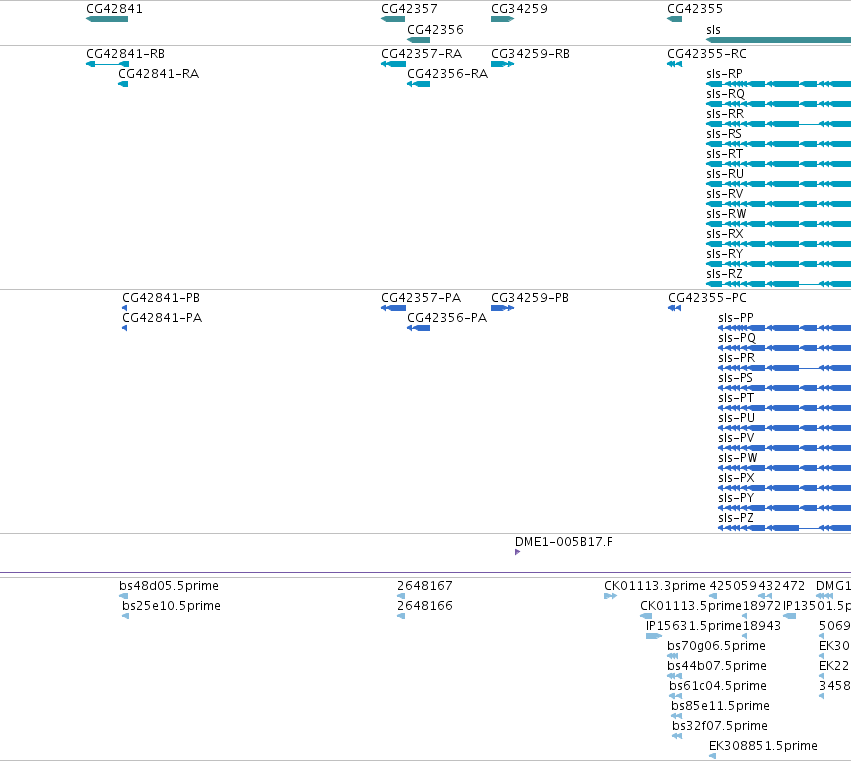Click EST bs32f07.5prime
Image resolution: width=851 pixels, height=761 pixels.
click(677, 736)
